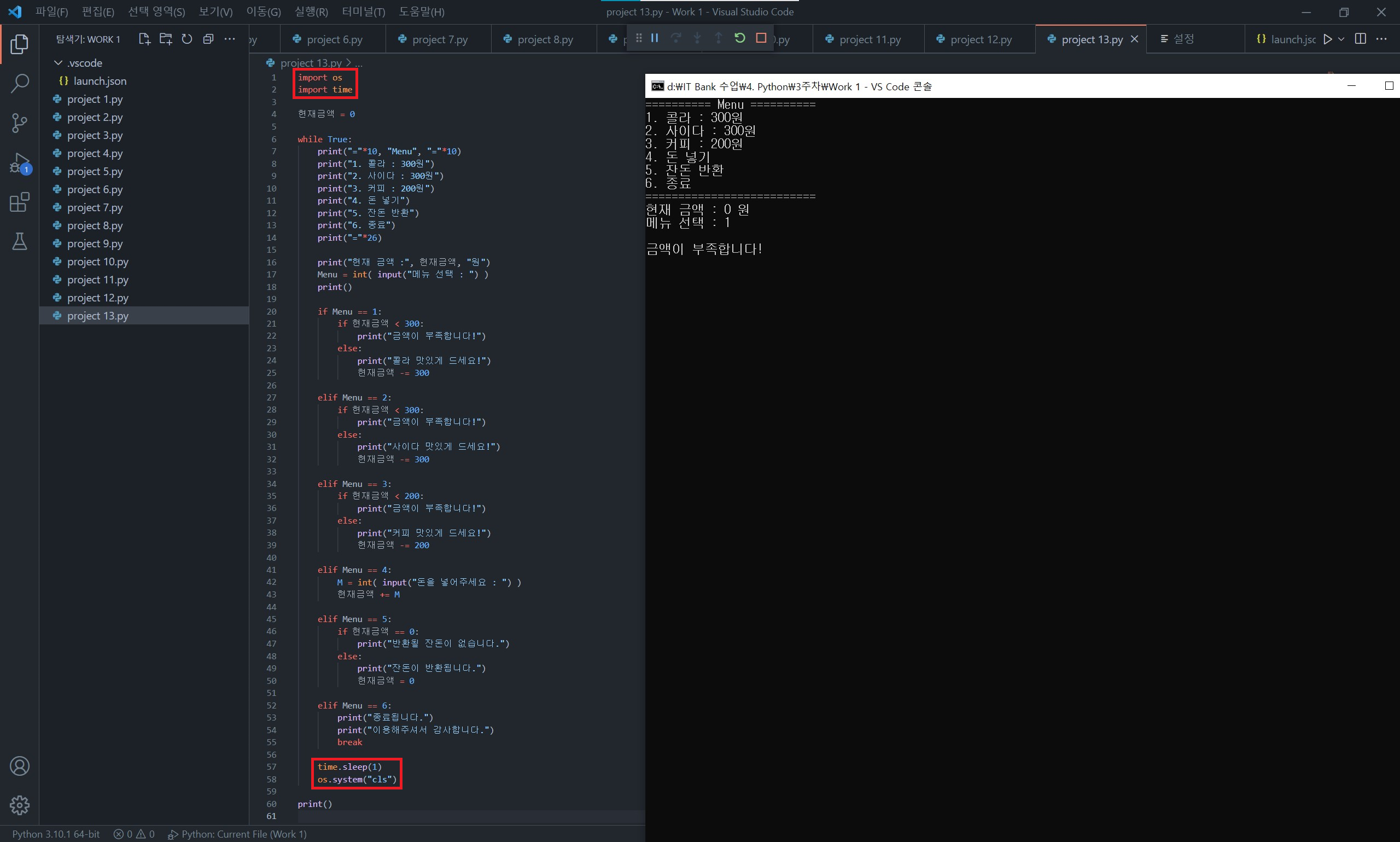Open the 터미널(T) menu
Viewport: 1400px width, 842px height.
tap(363, 12)
